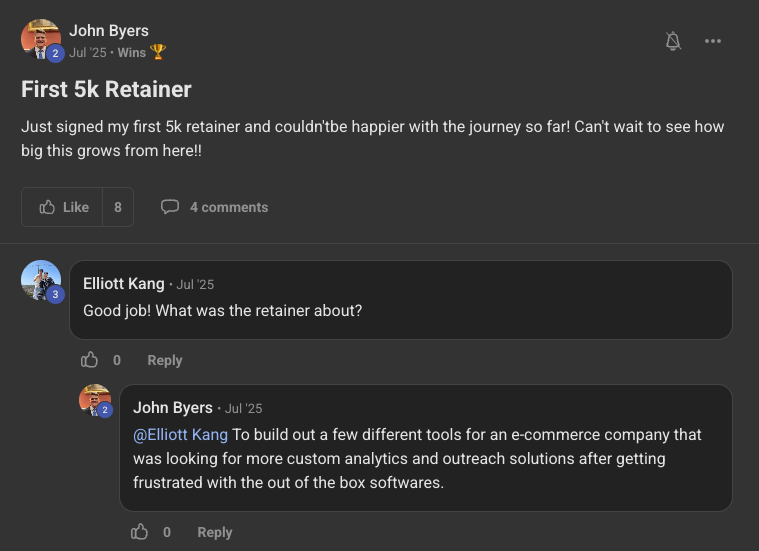Click the First 5k Retainer post title
The height and width of the screenshot is (551, 759).
pos(106,89)
